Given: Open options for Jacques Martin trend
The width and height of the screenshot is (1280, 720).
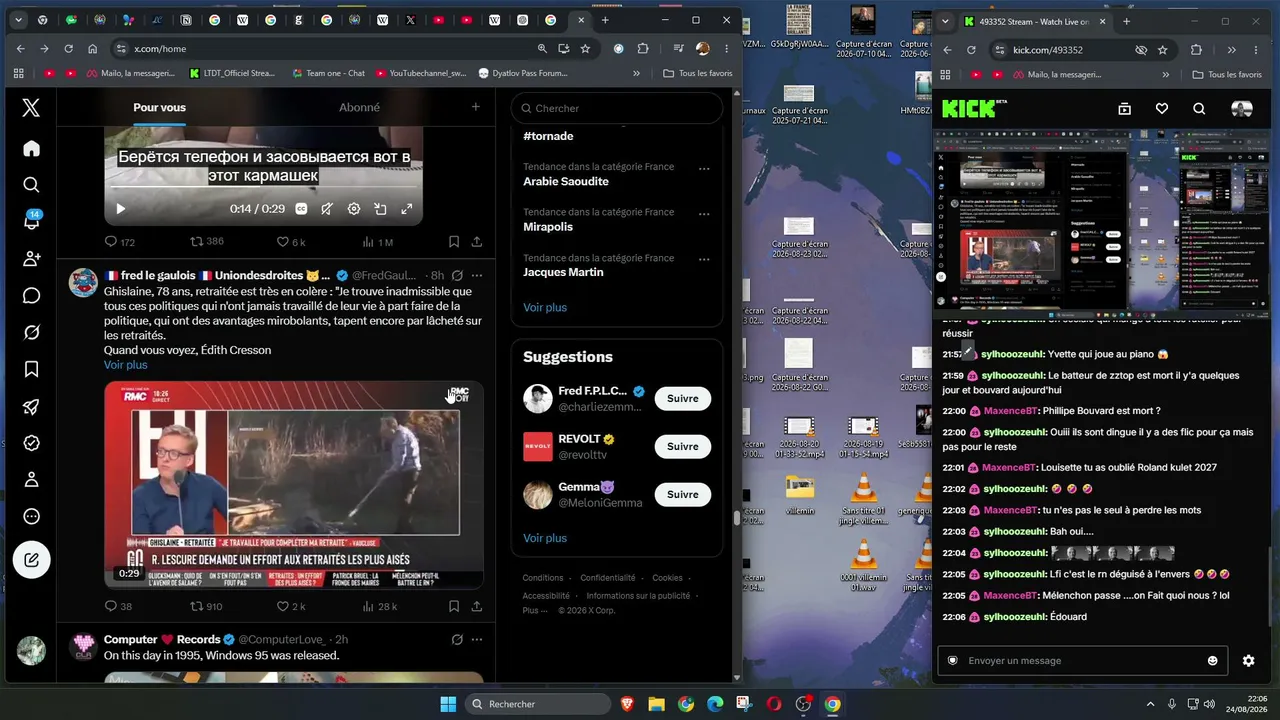Looking at the screenshot, I should point(704,259).
